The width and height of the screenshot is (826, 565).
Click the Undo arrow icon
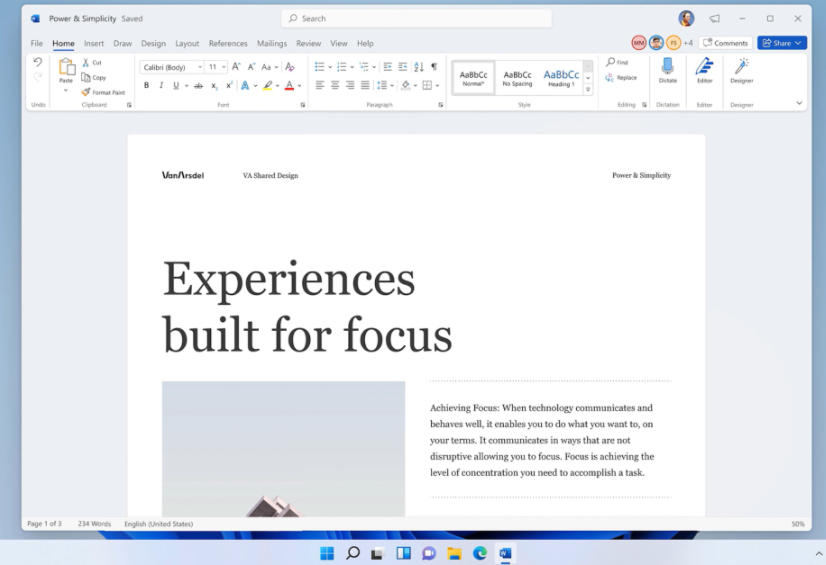coord(38,62)
